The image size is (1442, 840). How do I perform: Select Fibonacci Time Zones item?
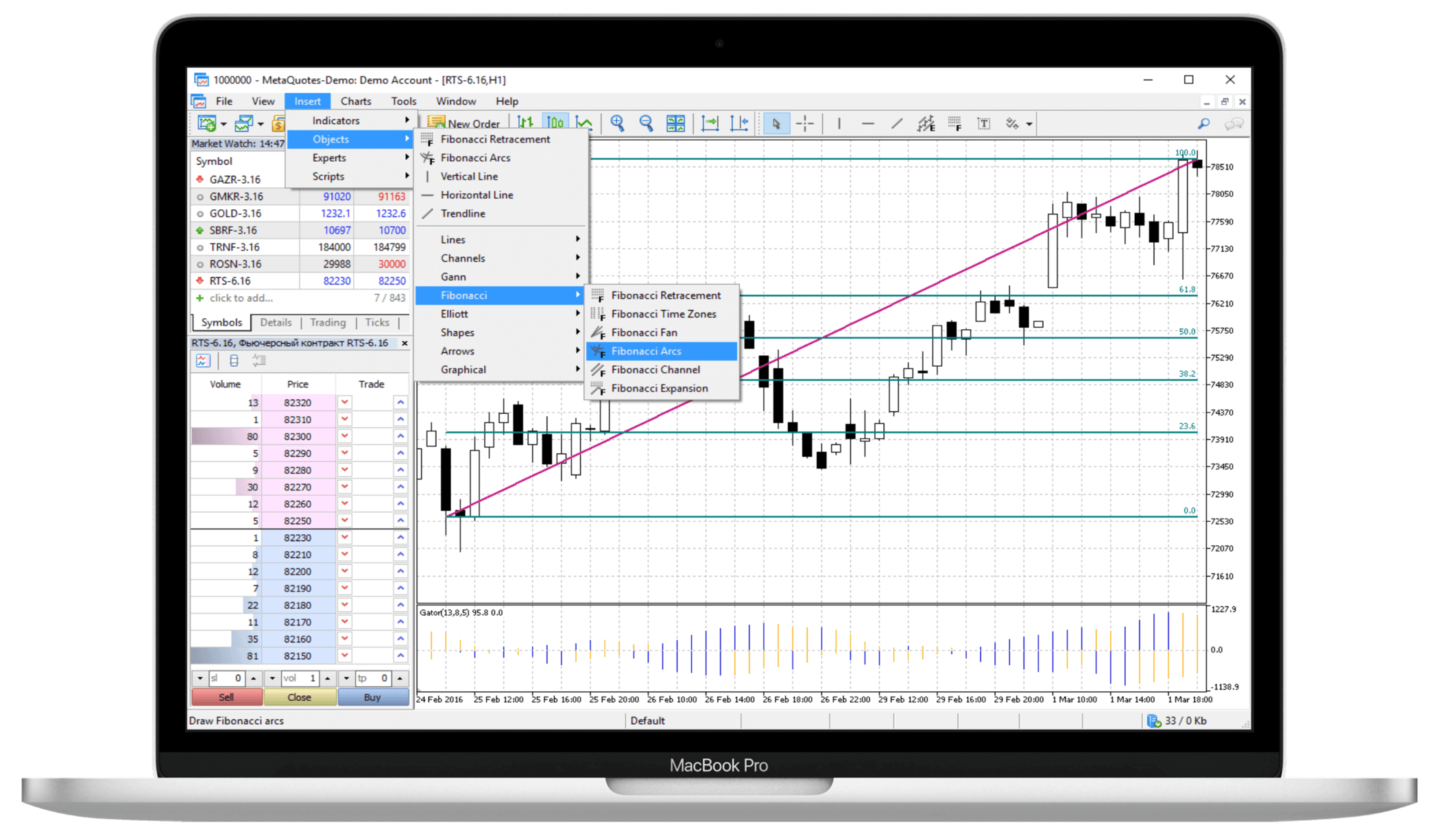point(662,313)
